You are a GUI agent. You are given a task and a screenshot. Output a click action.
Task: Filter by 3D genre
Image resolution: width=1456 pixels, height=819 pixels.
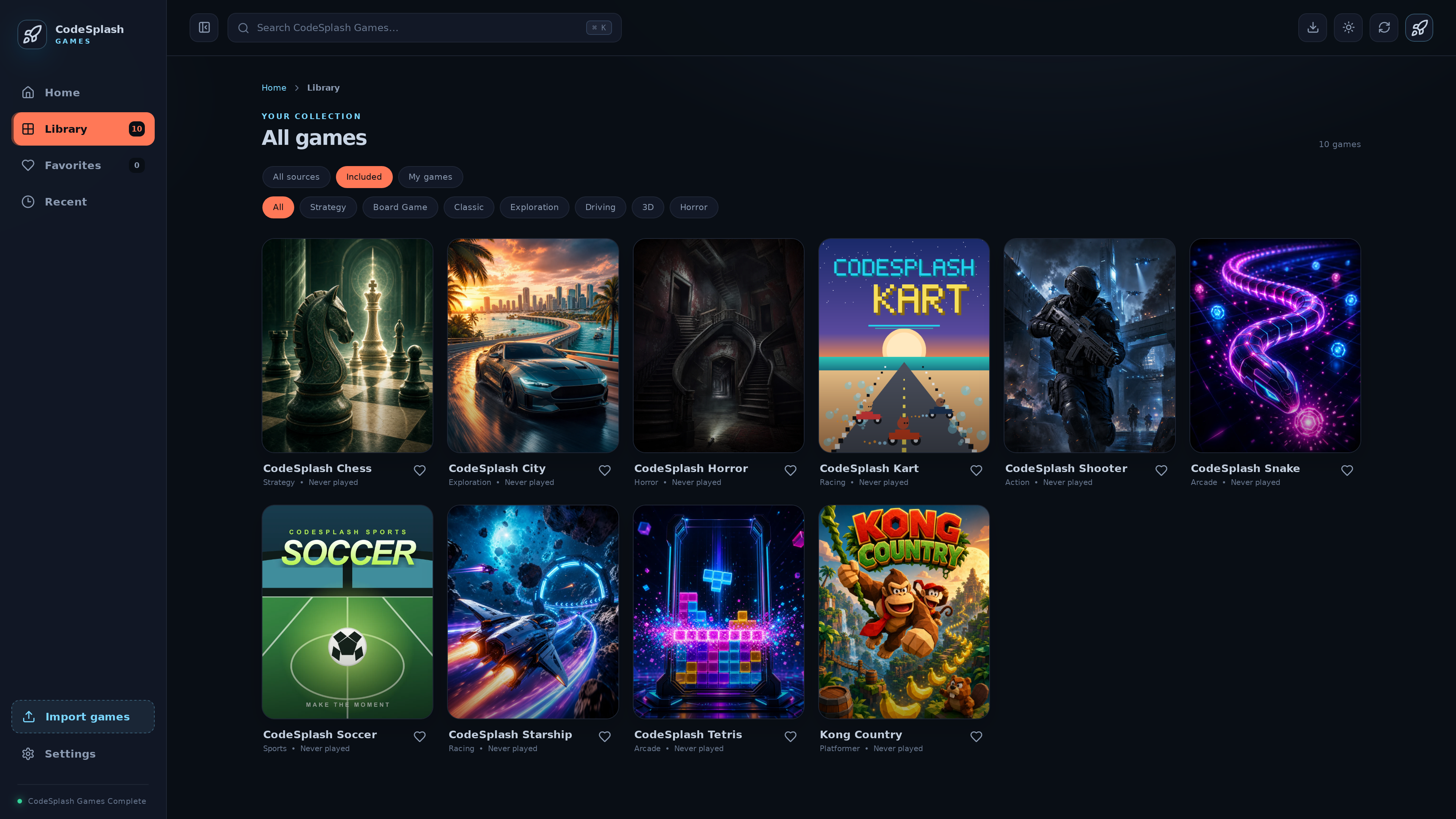point(648,207)
